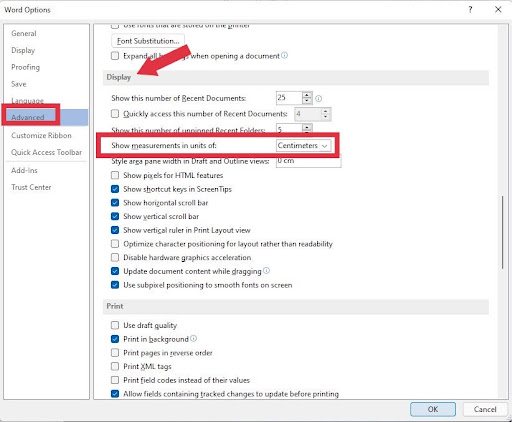The height and width of the screenshot is (422, 512).
Task: Click the options pane vertical scrollbar thumb
Action: coord(502,232)
